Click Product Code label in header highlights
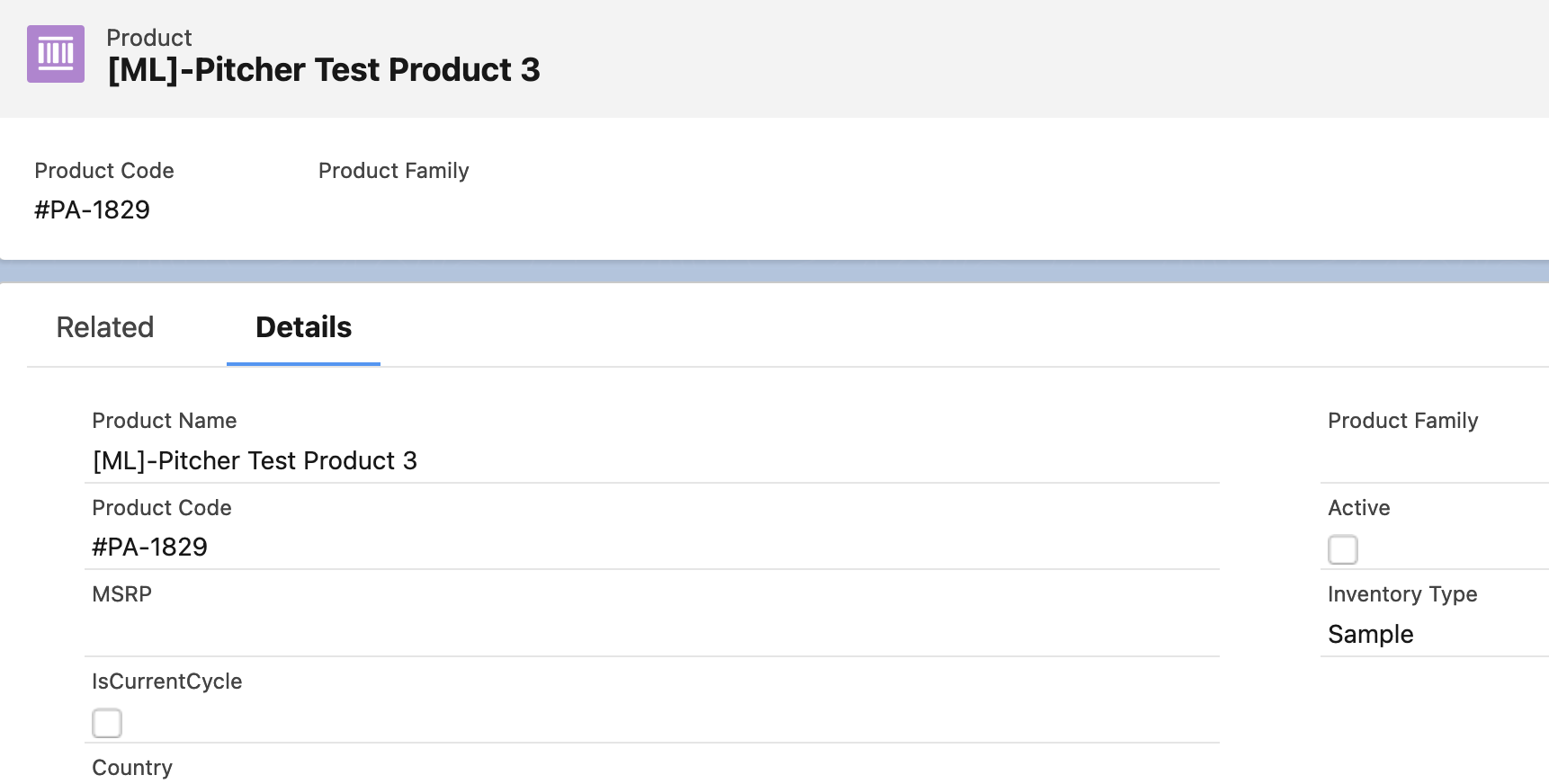This screenshot has width=1549, height=784. [104, 171]
